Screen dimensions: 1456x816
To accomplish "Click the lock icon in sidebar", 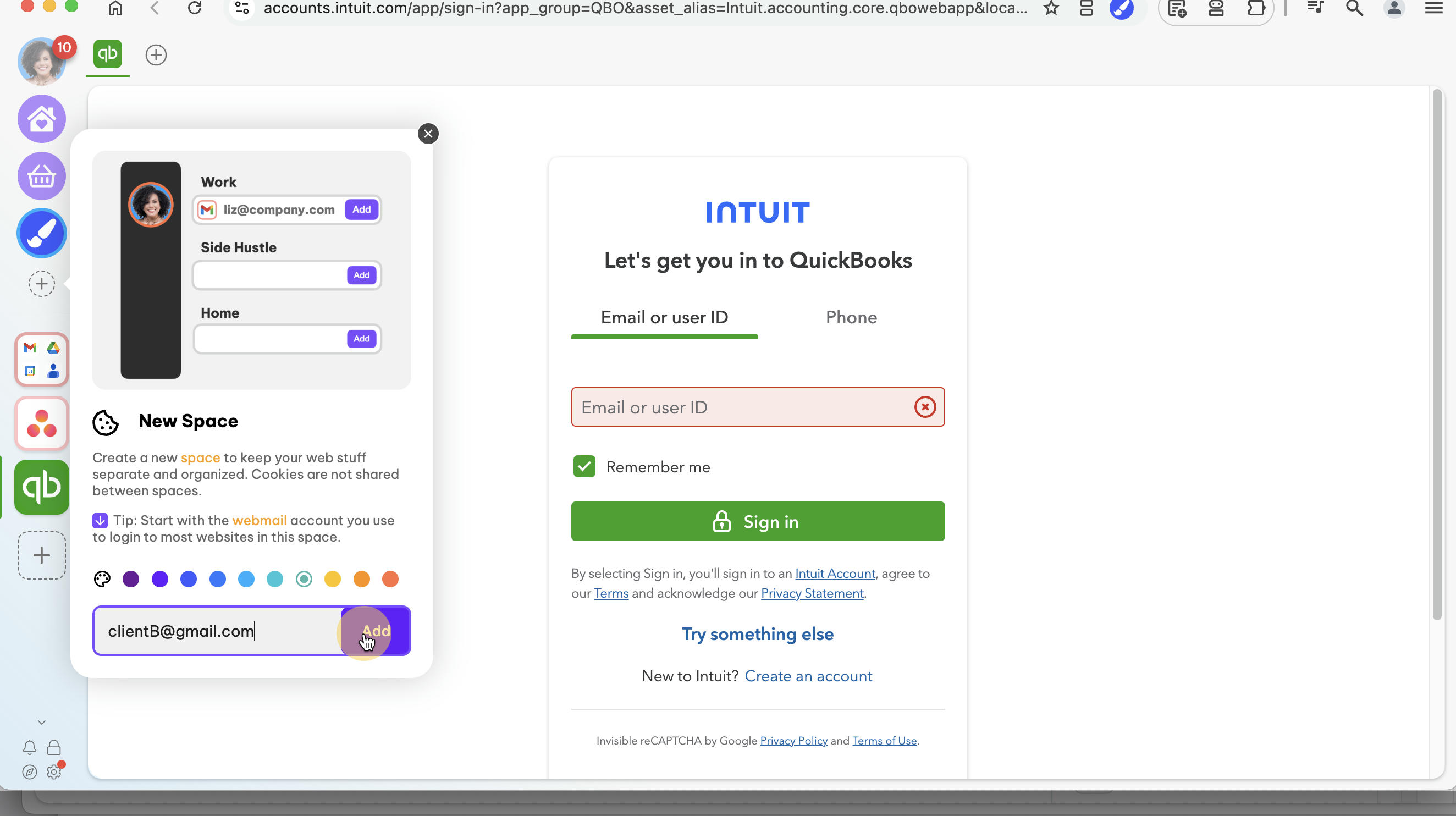I will tap(54, 748).
